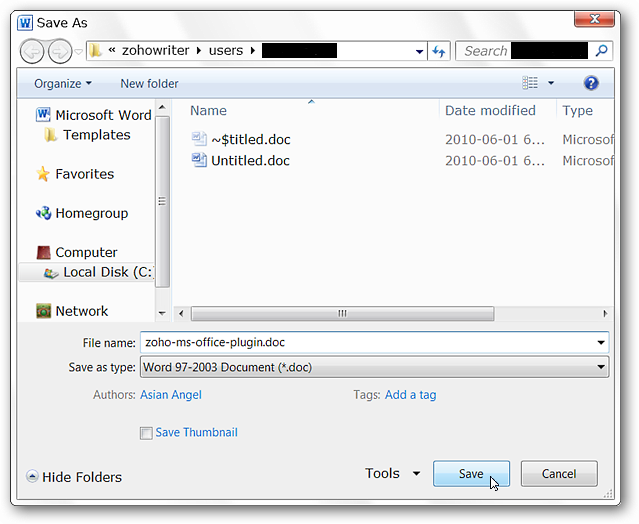Select the Templates folder
639x524 pixels.
pyautogui.click(x=97, y=135)
